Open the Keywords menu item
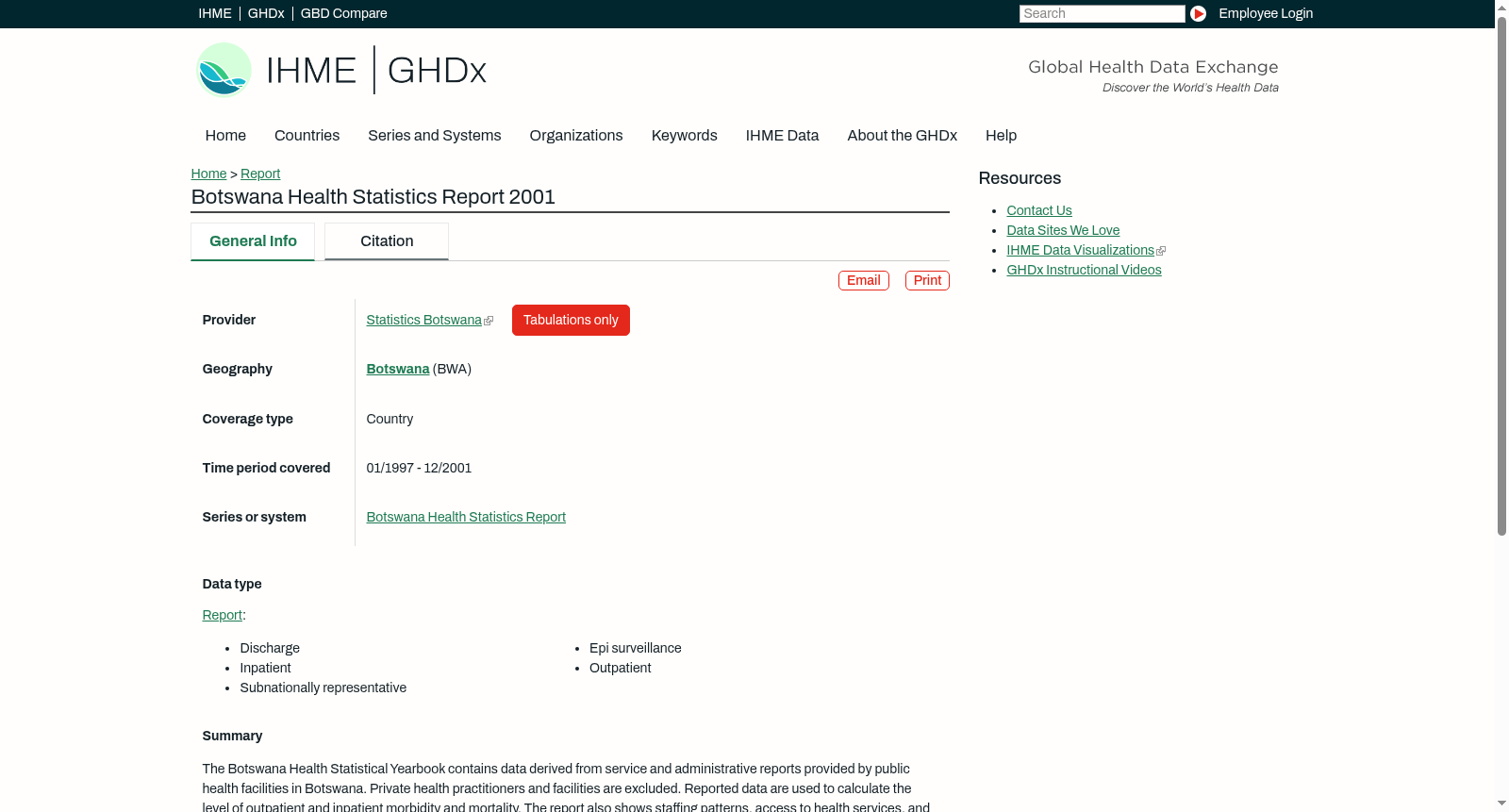Image resolution: width=1509 pixels, height=812 pixels. [x=684, y=136]
